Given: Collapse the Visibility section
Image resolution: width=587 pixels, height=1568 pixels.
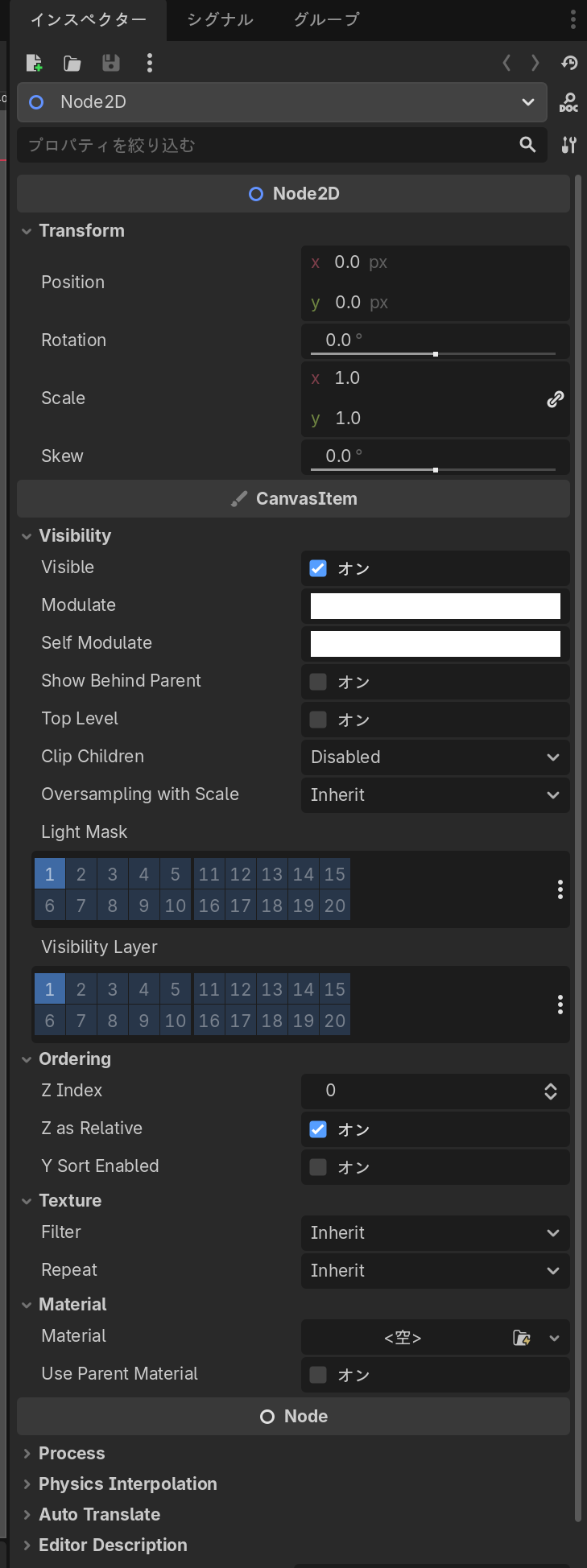Looking at the screenshot, I should tap(27, 536).
